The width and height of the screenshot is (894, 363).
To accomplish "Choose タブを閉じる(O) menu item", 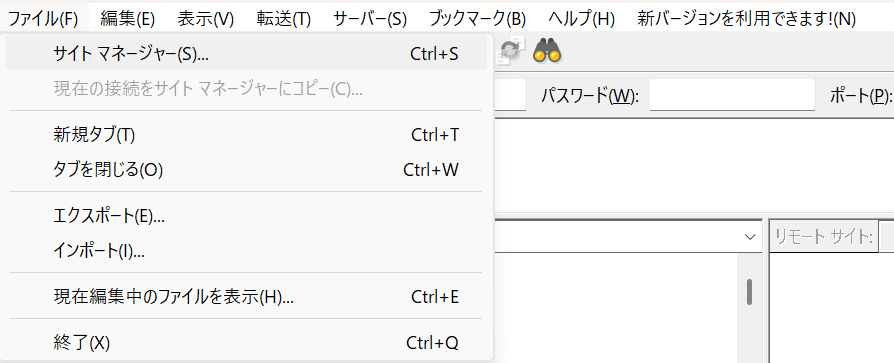I will pyautogui.click(x=246, y=170).
